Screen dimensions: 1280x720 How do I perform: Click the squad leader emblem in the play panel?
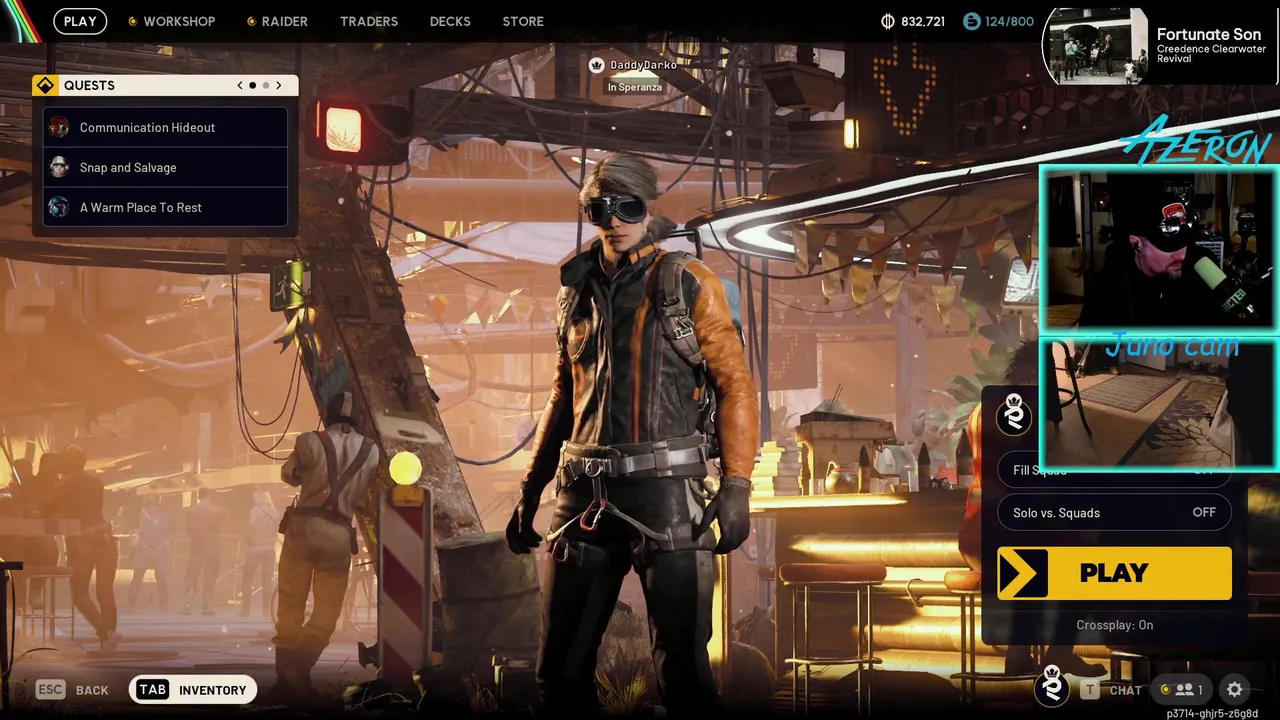click(x=1014, y=413)
